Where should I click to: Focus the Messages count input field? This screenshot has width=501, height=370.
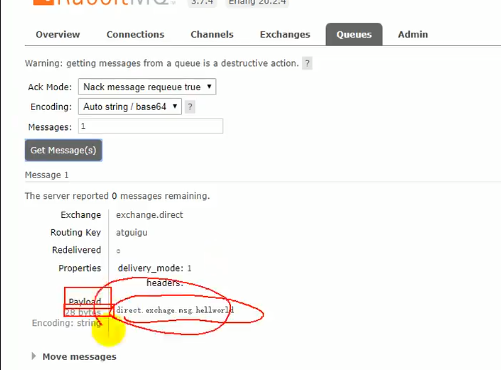tap(150, 126)
